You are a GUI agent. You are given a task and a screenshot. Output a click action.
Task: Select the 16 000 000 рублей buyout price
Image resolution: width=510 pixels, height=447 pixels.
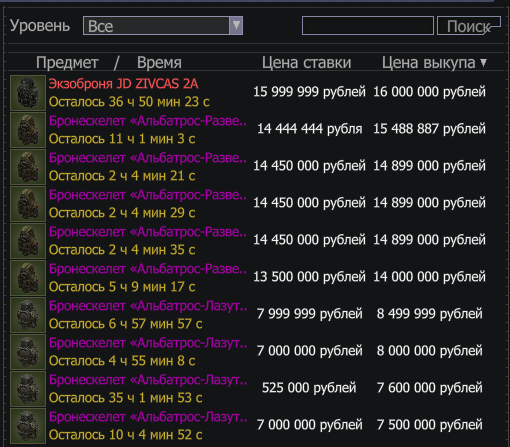(x=429, y=92)
